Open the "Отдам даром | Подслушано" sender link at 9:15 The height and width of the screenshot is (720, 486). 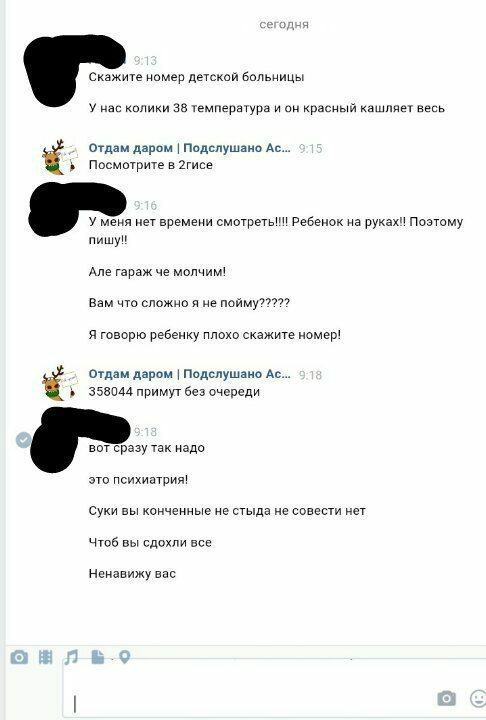[x=189, y=148]
